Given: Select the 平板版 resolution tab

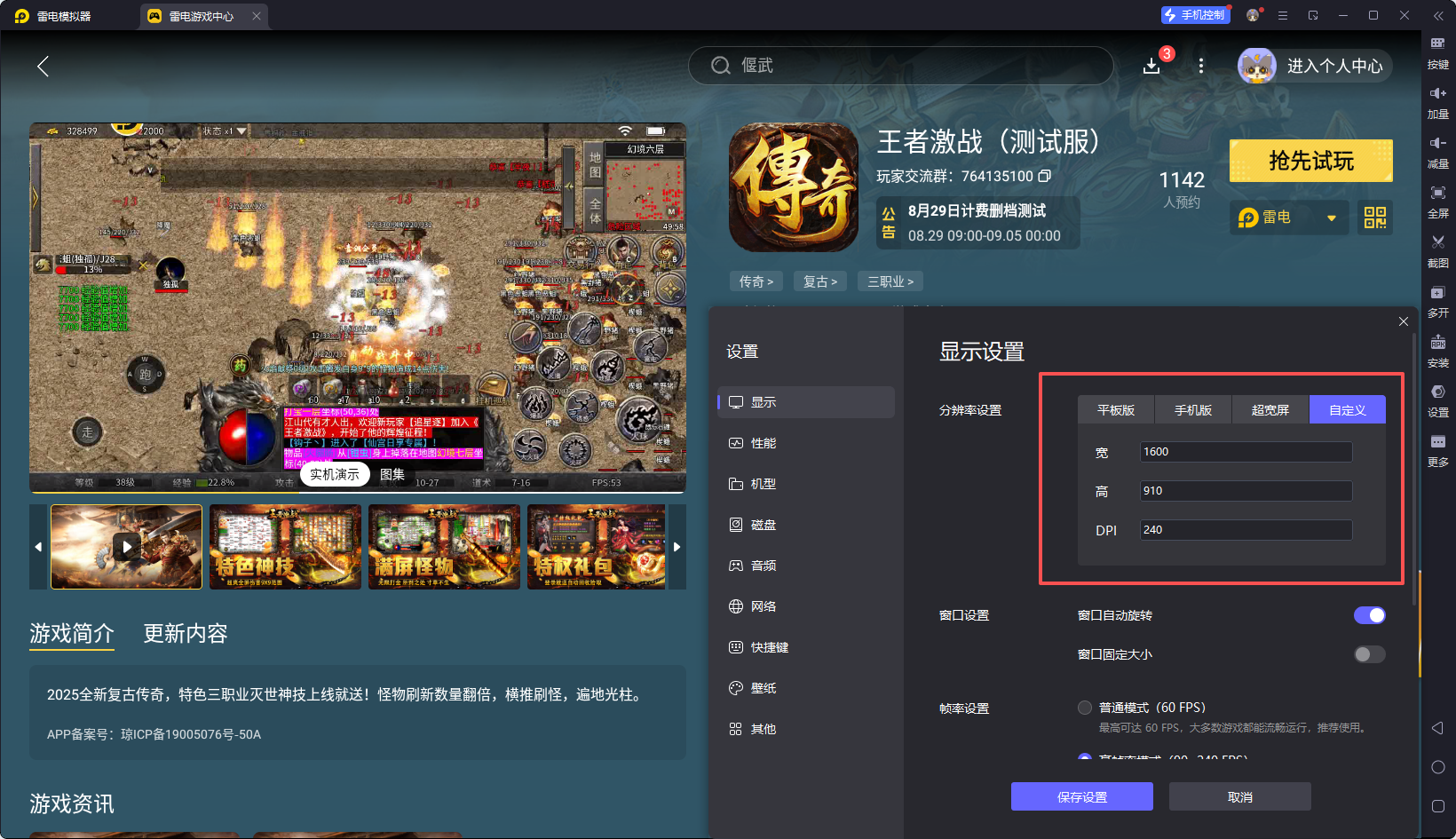Looking at the screenshot, I should pyautogui.click(x=1116, y=410).
